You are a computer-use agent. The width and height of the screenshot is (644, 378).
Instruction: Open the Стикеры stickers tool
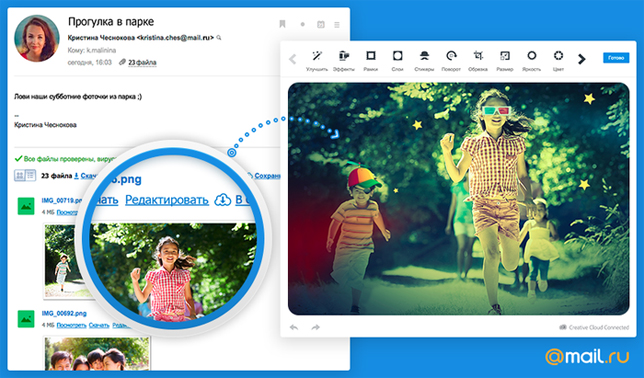[x=424, y=61]
